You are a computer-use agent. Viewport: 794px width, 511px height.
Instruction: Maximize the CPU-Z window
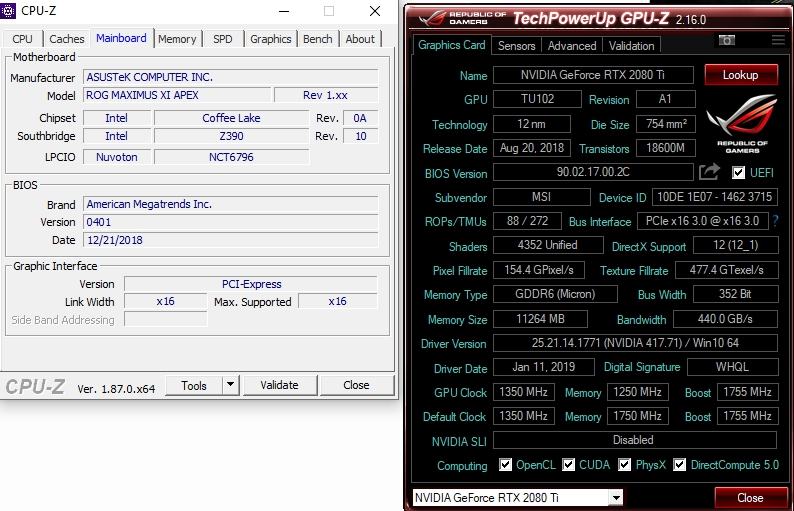[329, 11]
